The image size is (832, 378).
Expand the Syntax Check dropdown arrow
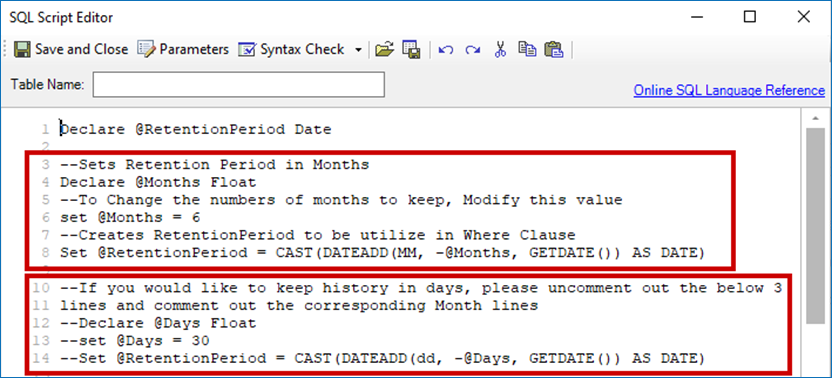click(358, 50)
